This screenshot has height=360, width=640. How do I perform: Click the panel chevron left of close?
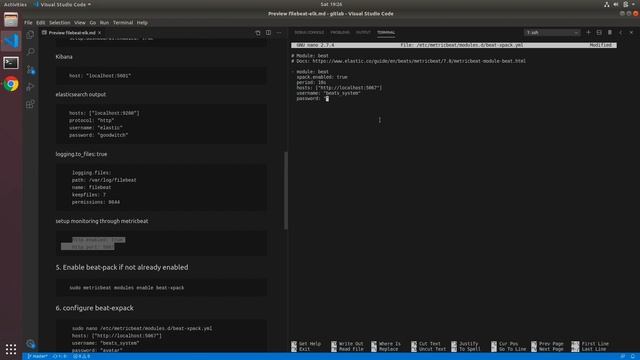(620, 32)
